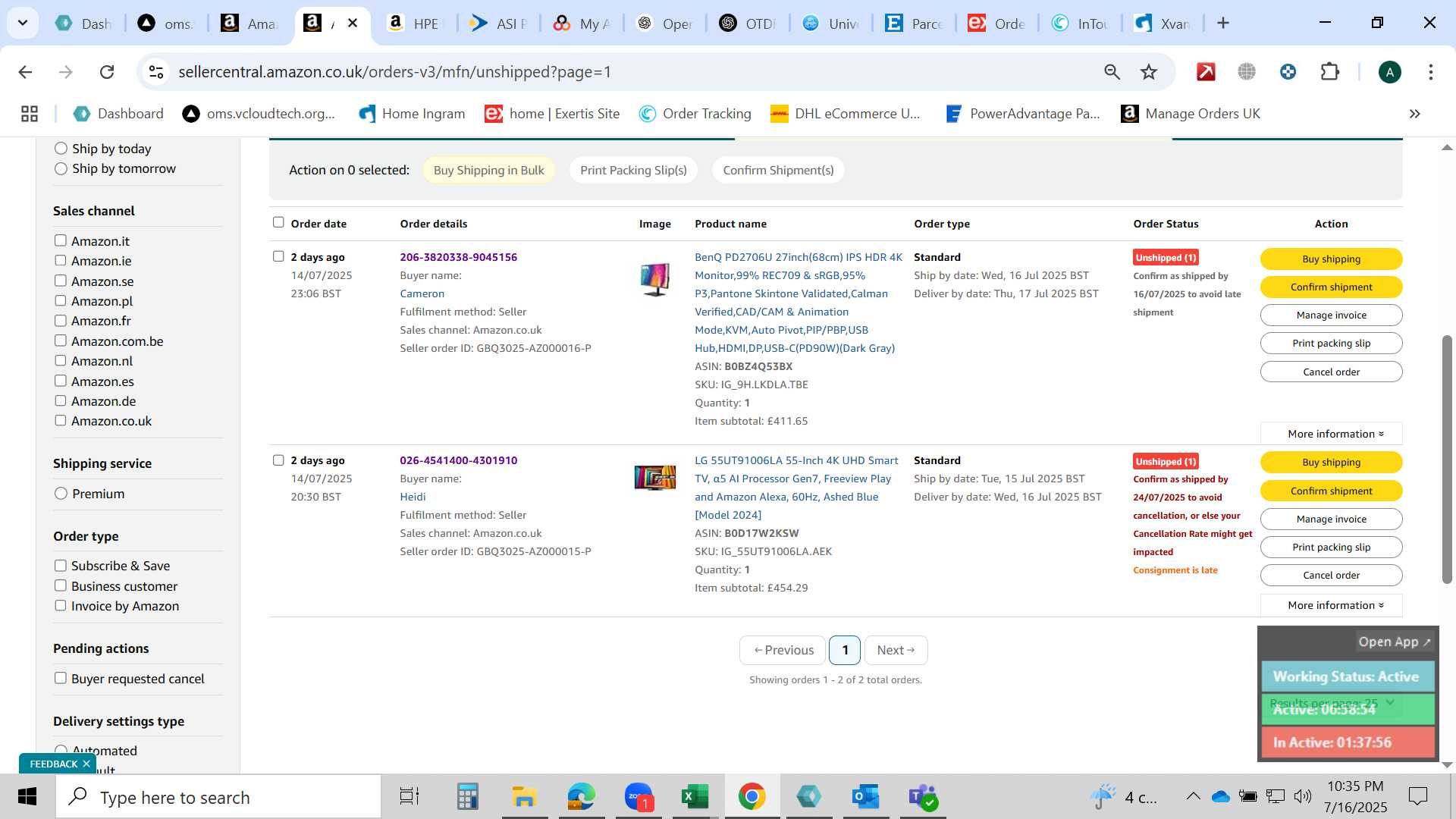Check the Business customer filter
Viewport: 1456px width, 819px height.
click(x=61, y=585)
